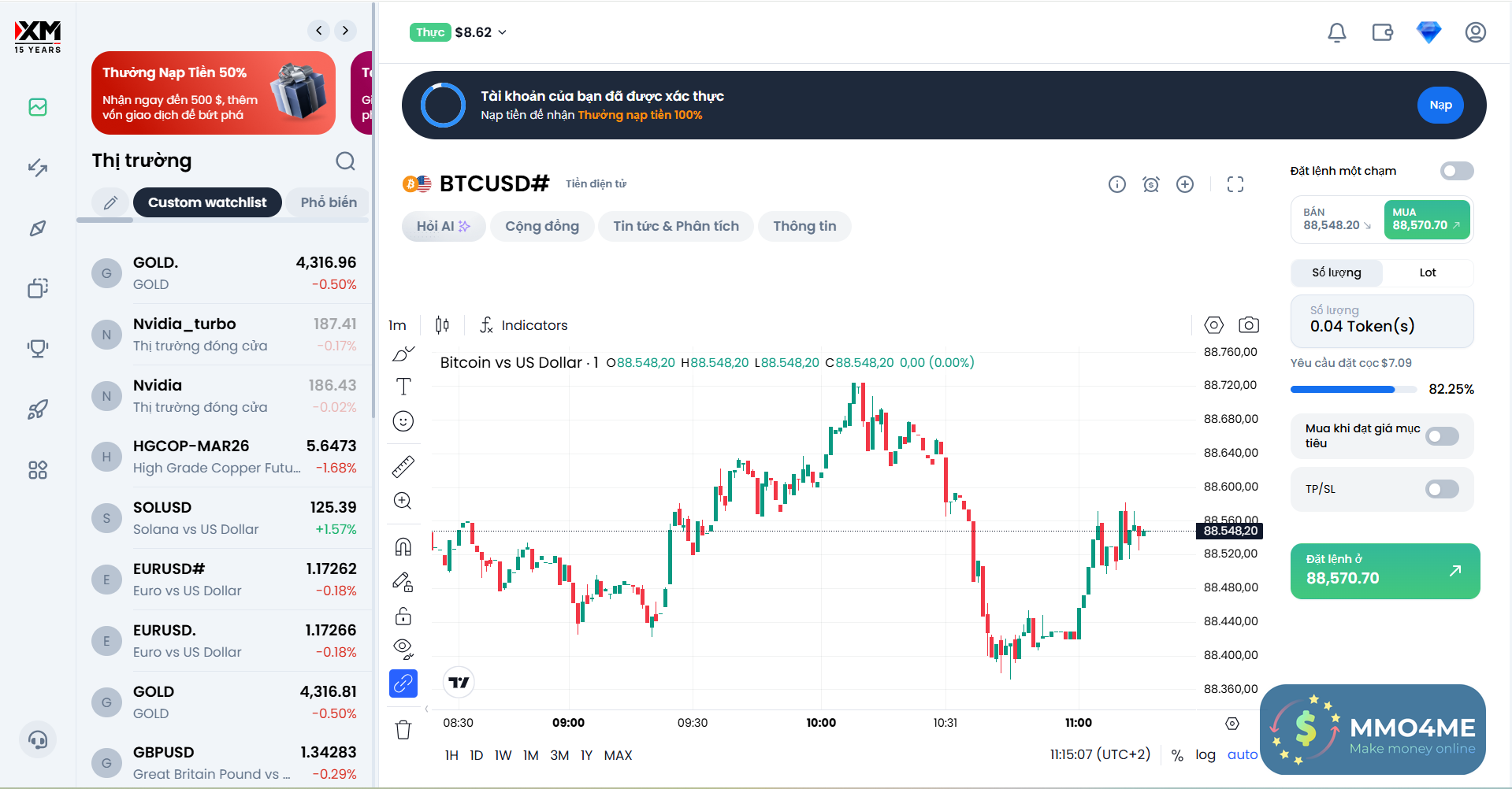Enable buy at target price toggle
This screenshot has height=789, width=1512.
click(x=1441, y=436)
